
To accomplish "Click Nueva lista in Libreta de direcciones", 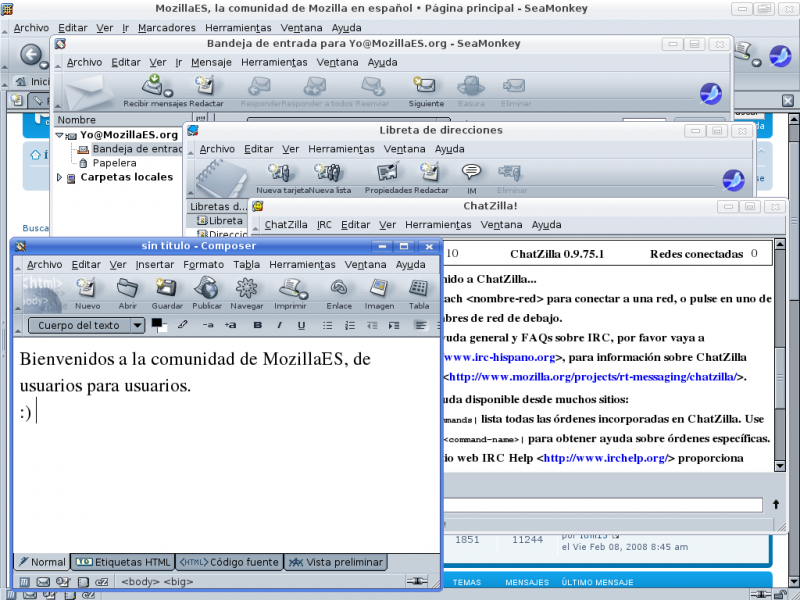I will 330,178.
